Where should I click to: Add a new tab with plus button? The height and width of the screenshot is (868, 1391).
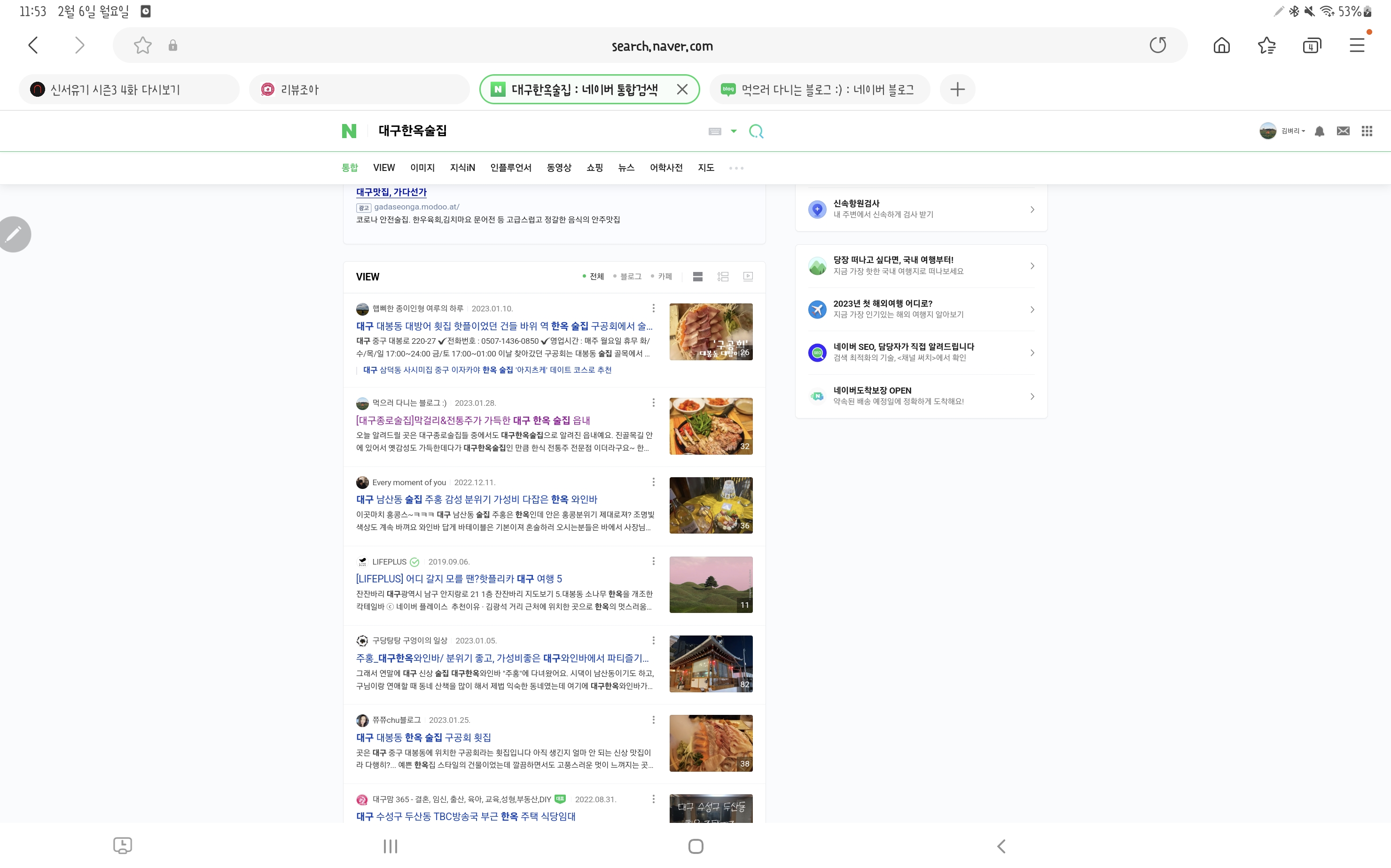[957, 90]
